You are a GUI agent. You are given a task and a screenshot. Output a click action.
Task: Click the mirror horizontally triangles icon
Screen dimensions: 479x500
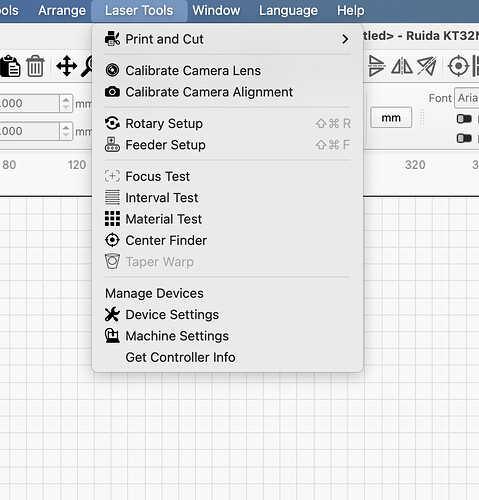(x=402, y=66)
